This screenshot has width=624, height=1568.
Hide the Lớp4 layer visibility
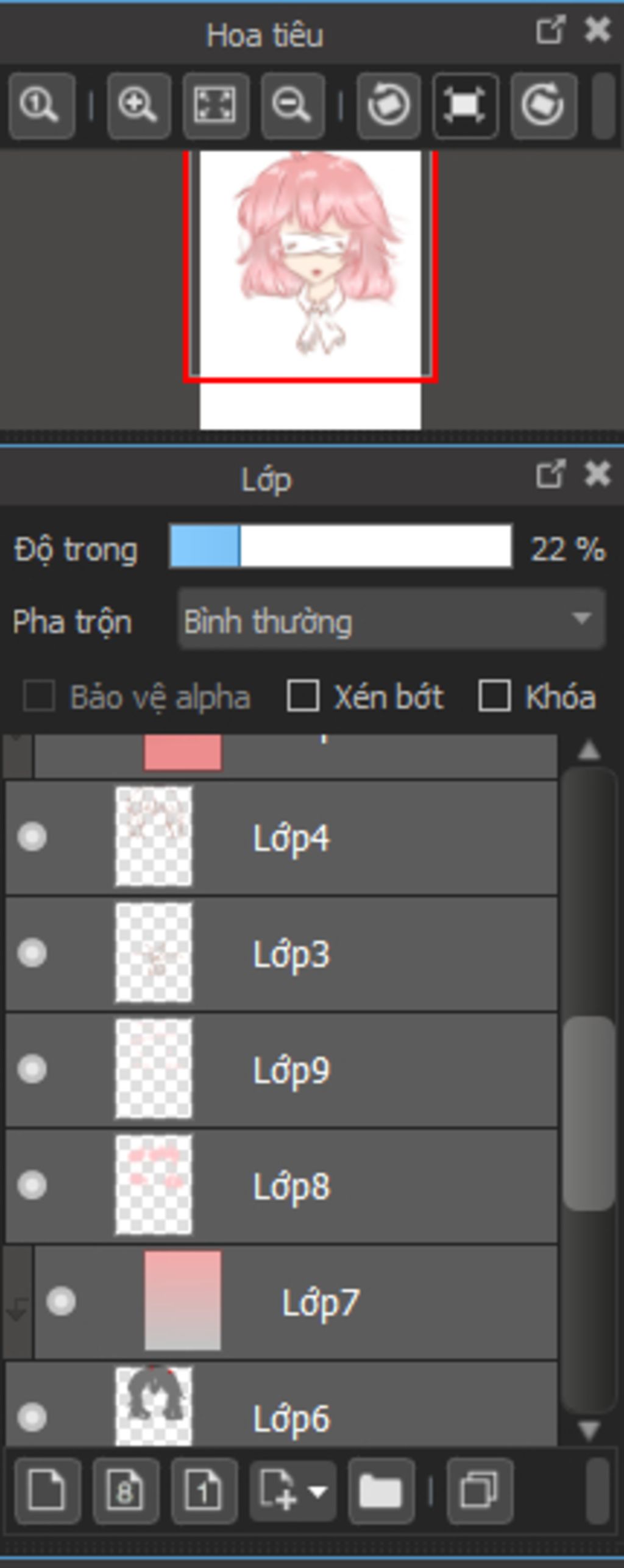[x=32, y=836]
